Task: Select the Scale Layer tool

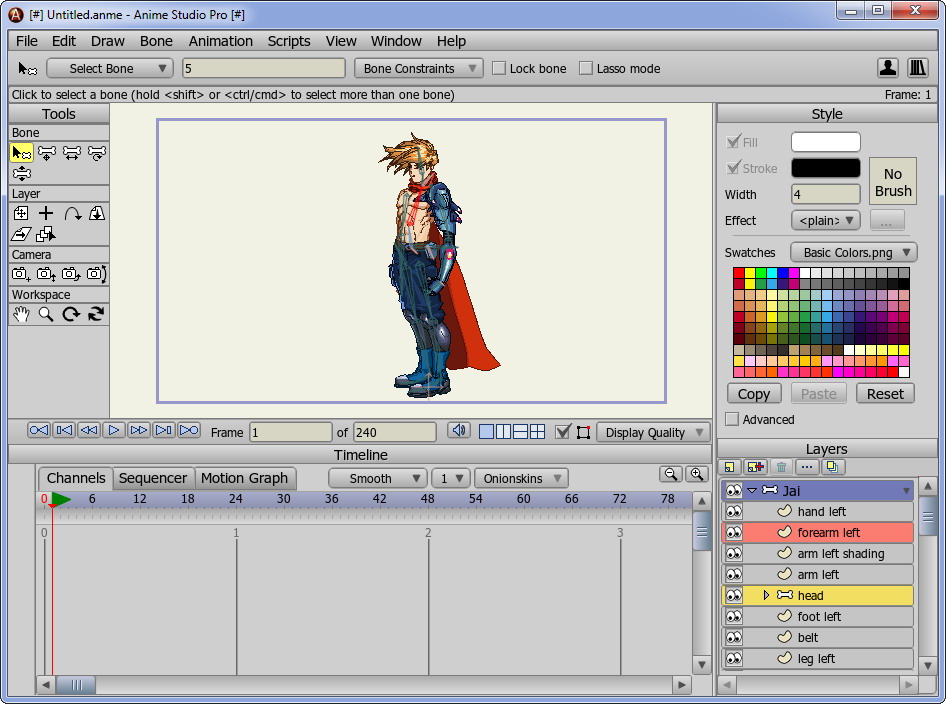Action: coord(97,213)
